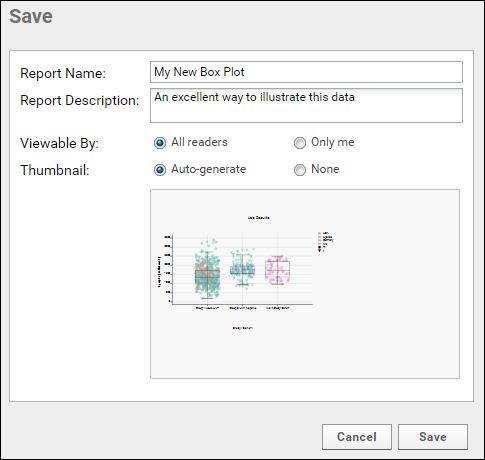
Task: Select the All readers radio button
Action: 160,143
